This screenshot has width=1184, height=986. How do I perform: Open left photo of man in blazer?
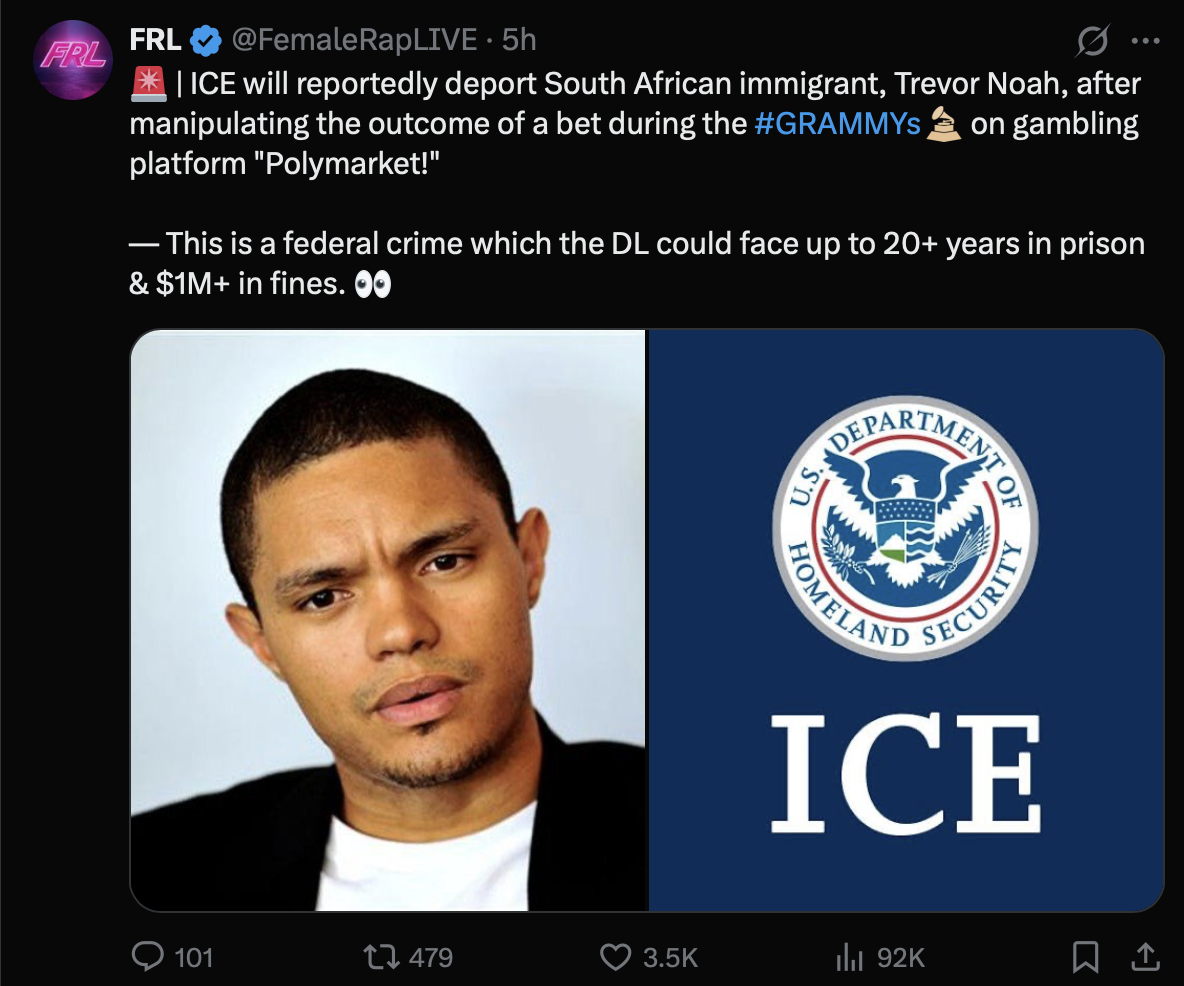[388, 620]
